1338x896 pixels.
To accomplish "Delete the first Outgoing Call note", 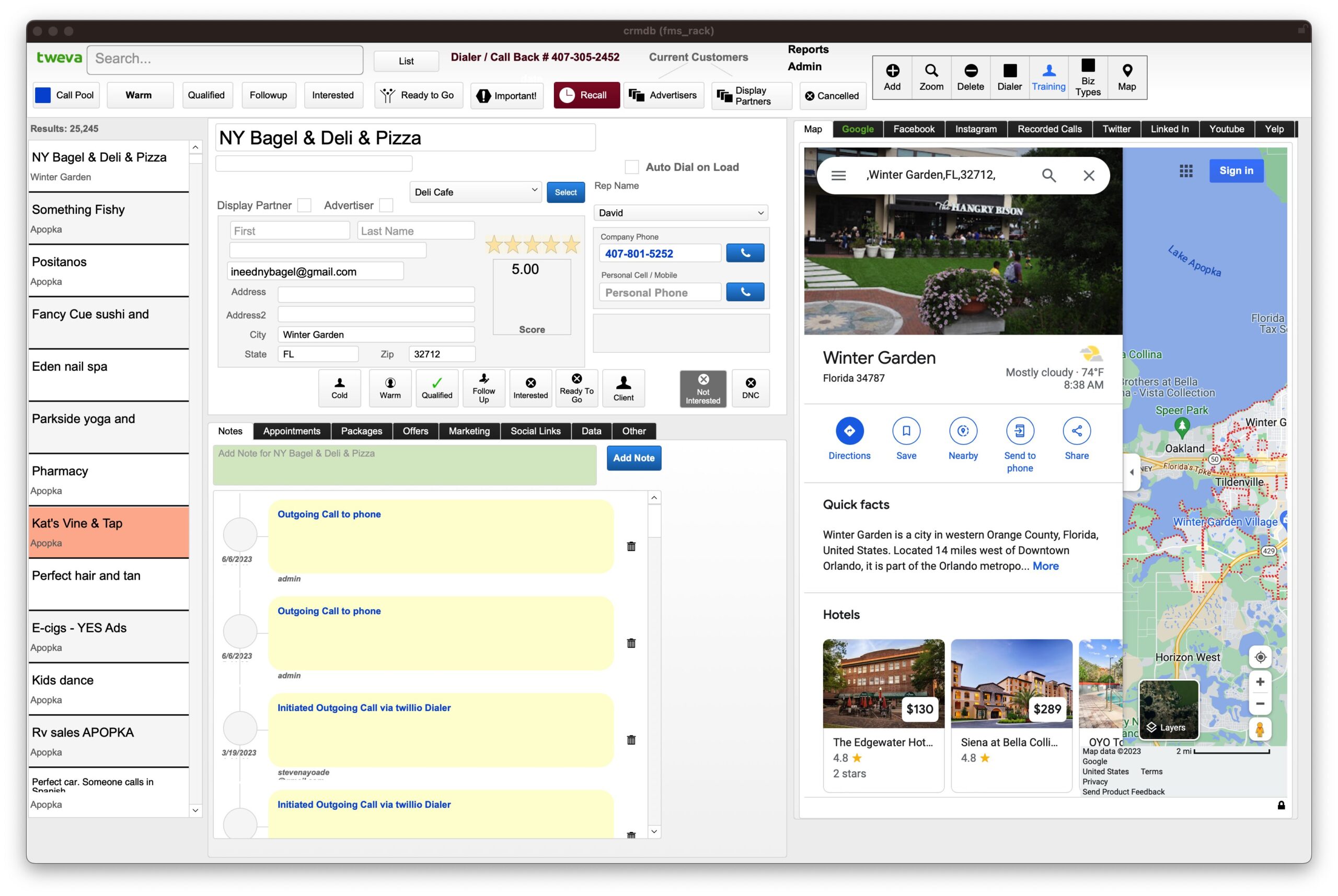I will (x=631, y=546).
